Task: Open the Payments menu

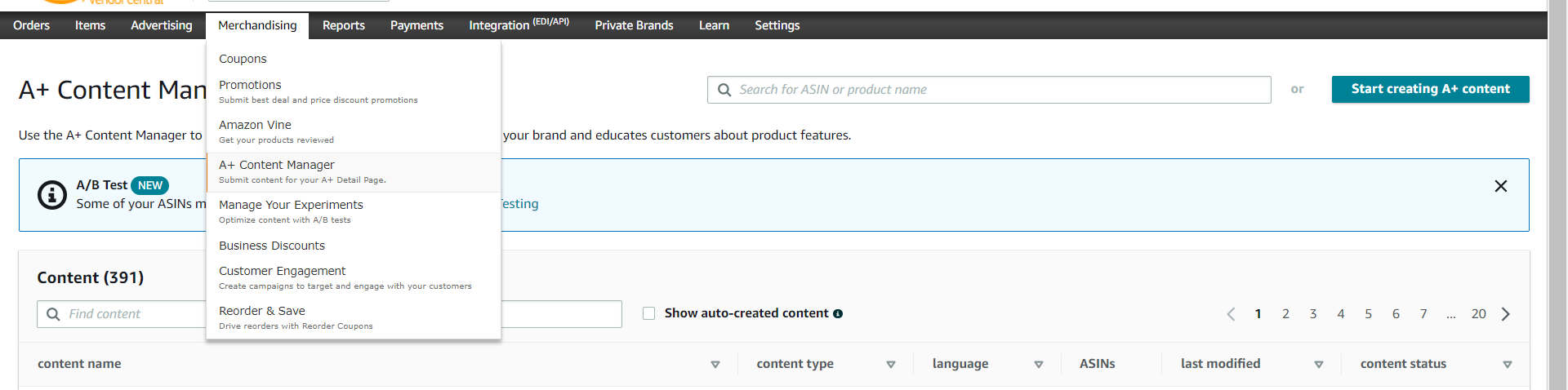Action: (416, 25)
